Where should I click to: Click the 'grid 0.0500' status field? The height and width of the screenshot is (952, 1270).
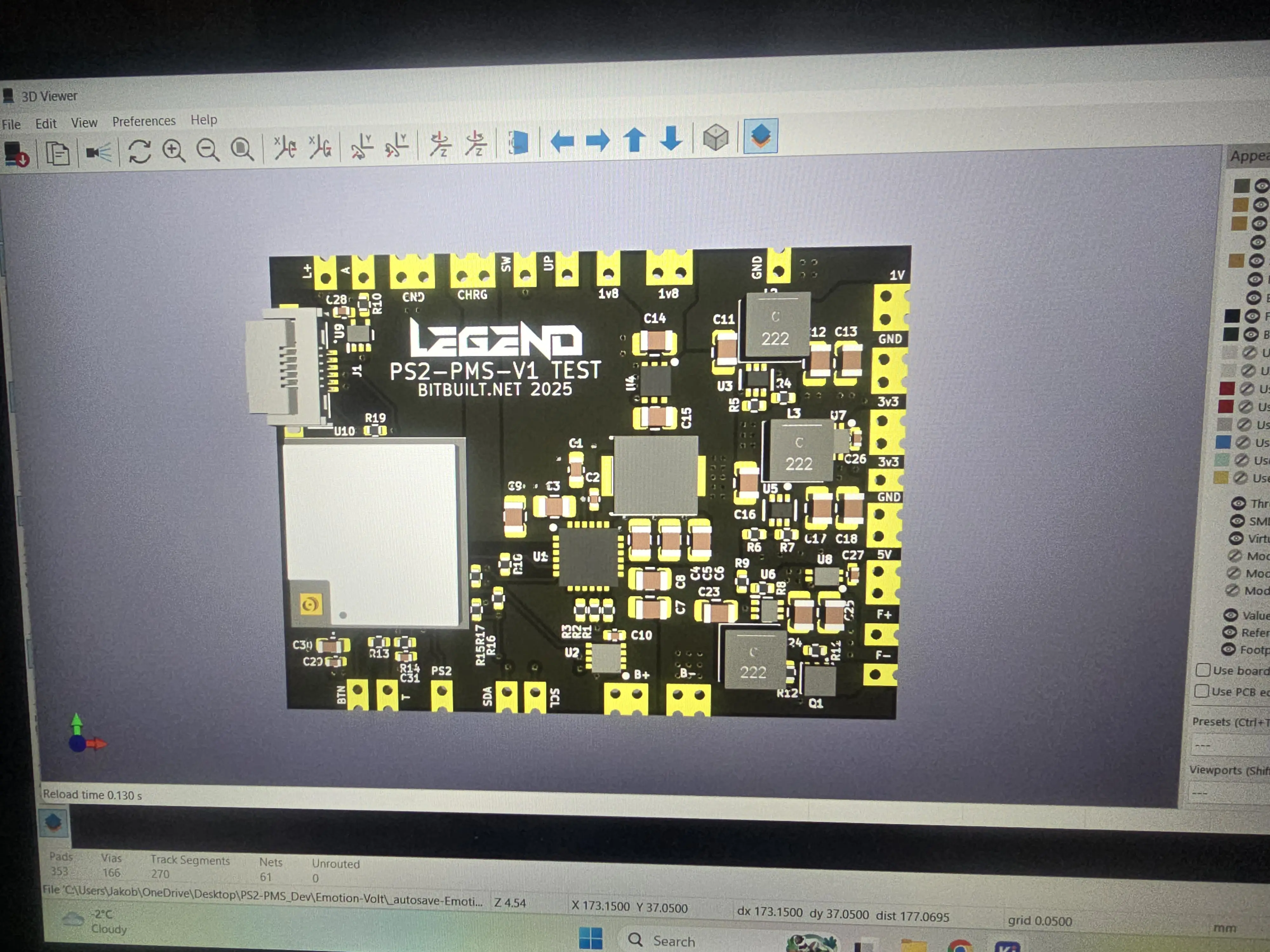point(1040,921)
